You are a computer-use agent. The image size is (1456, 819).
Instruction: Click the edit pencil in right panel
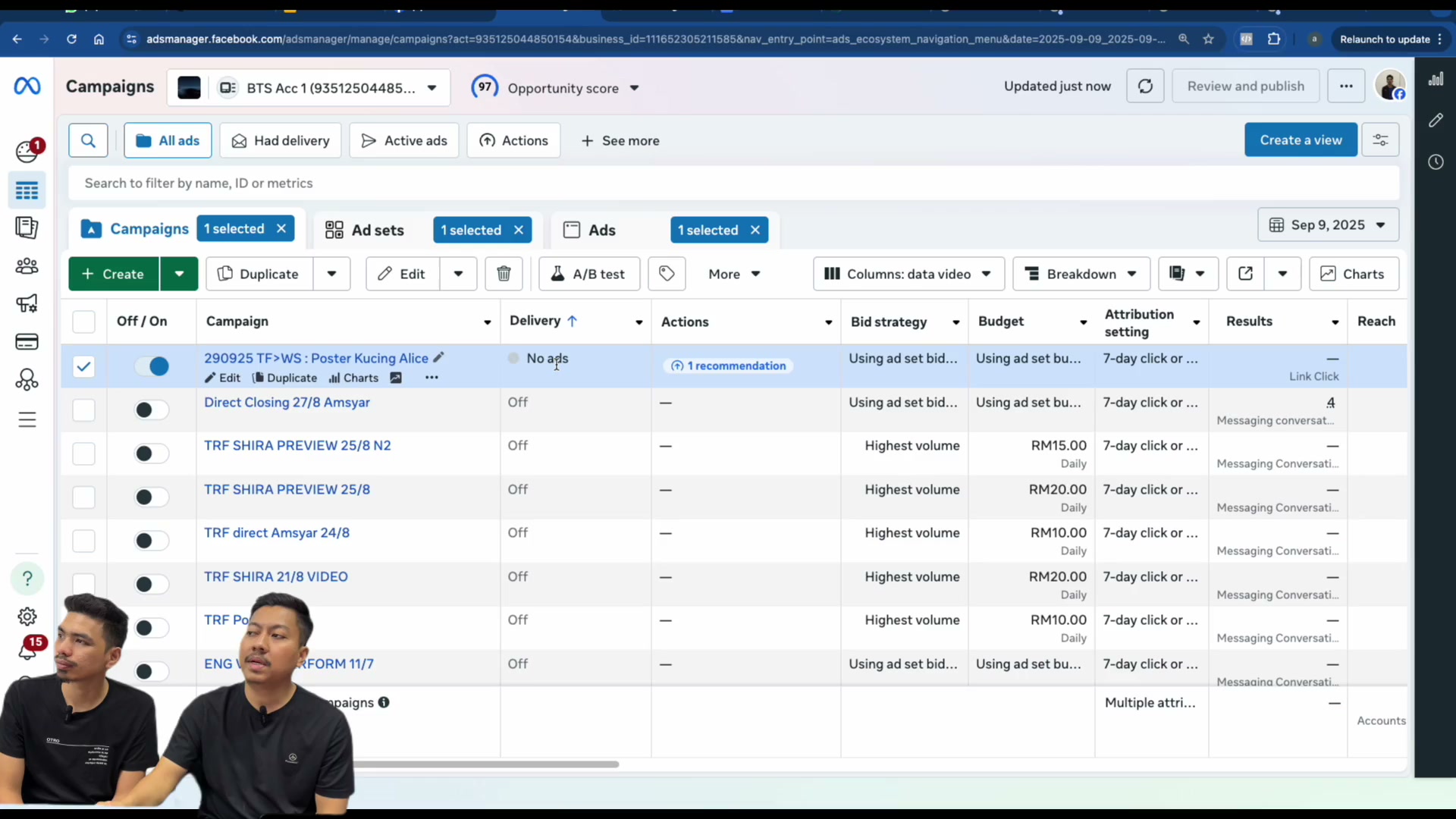pyautogui.click(x=1436, y=121)
